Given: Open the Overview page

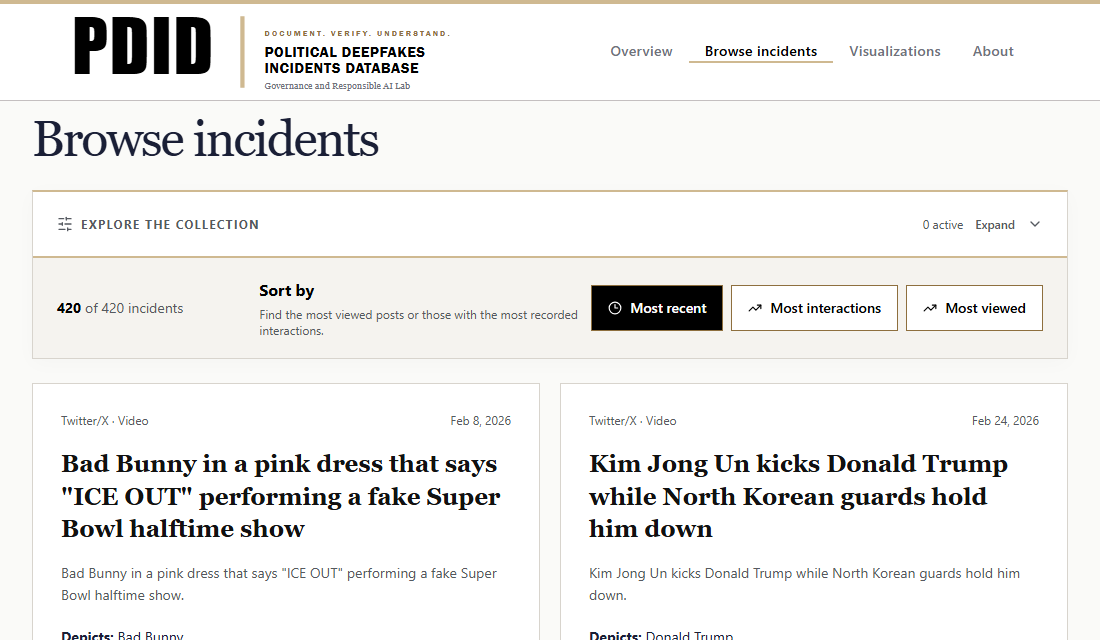Looking at the screenshot, I should click(x=641, y=51).
